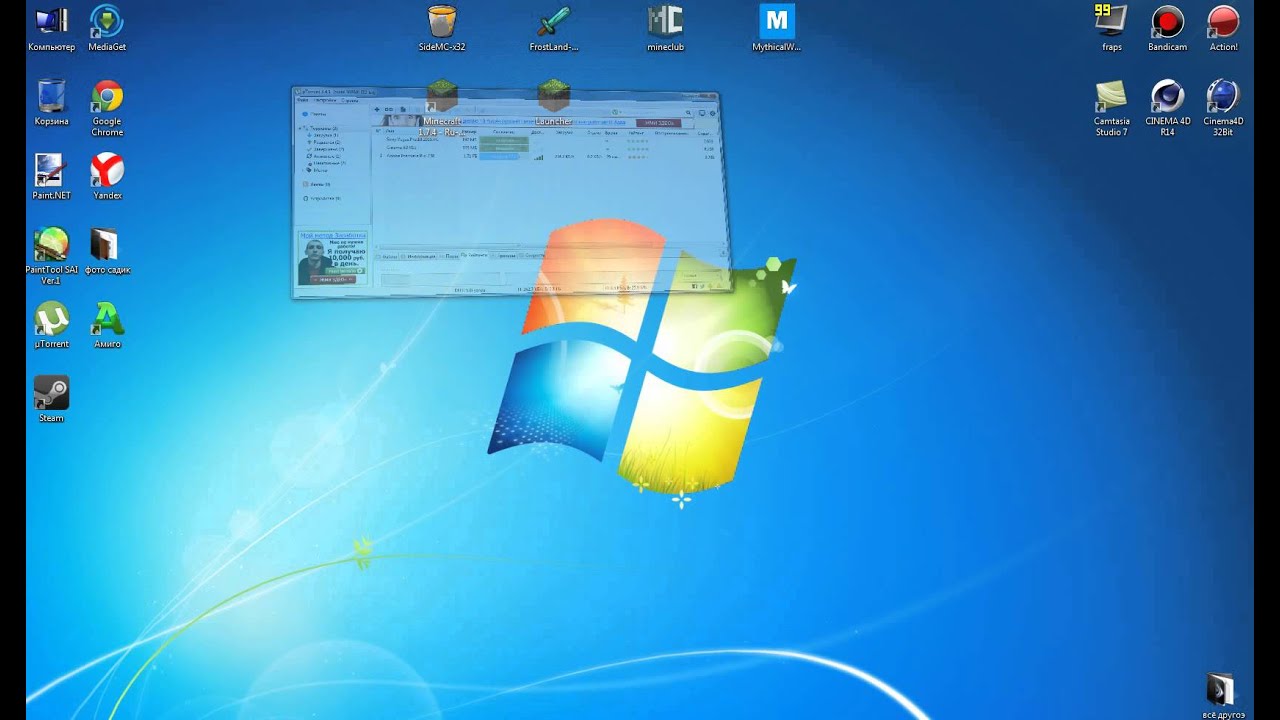
Task: Open Настройки menu in µTorrent window
Action: (325, 100)
